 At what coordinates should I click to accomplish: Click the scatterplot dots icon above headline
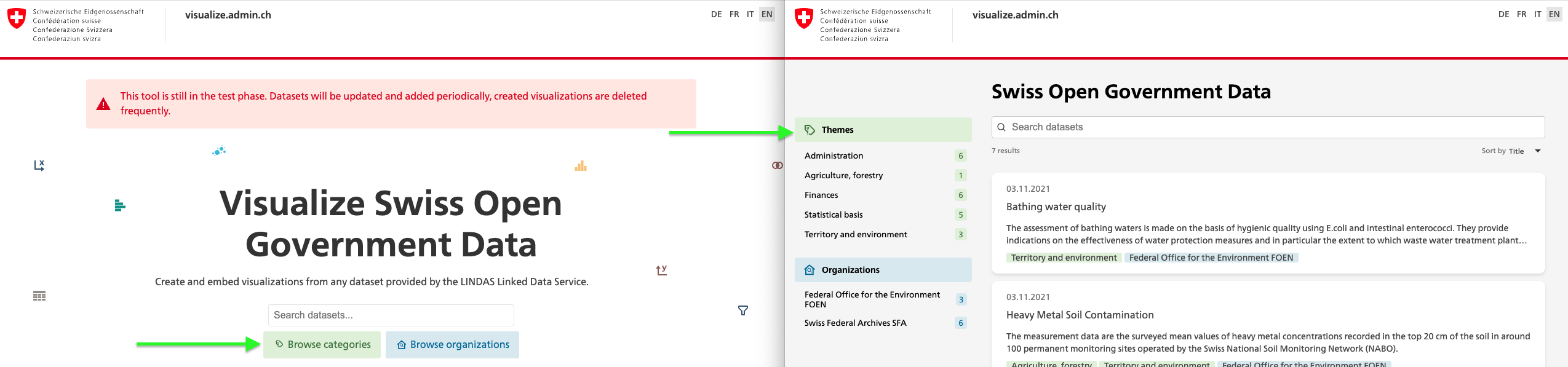pos(219,151)
